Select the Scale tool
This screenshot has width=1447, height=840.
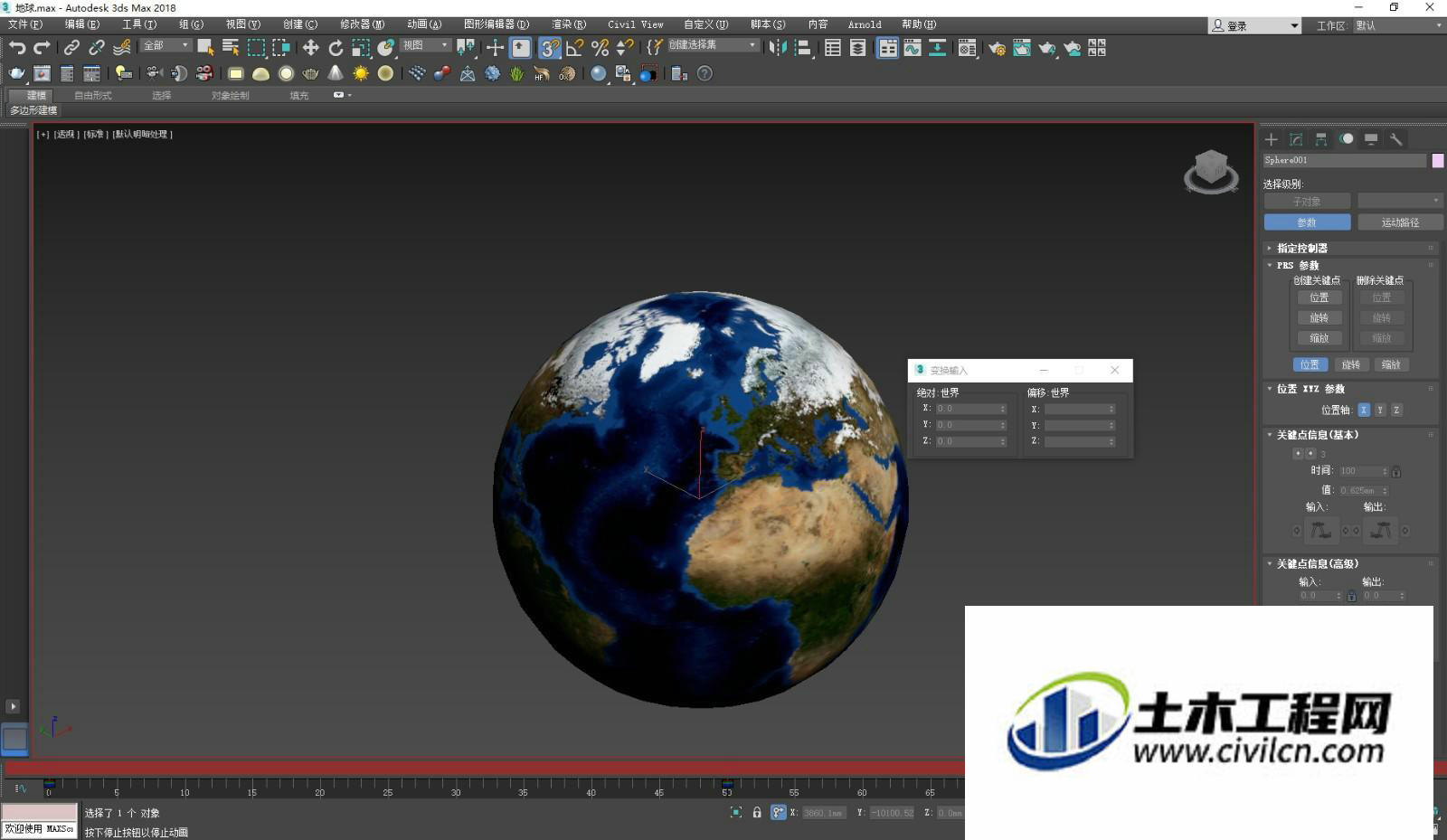point(361,47)
